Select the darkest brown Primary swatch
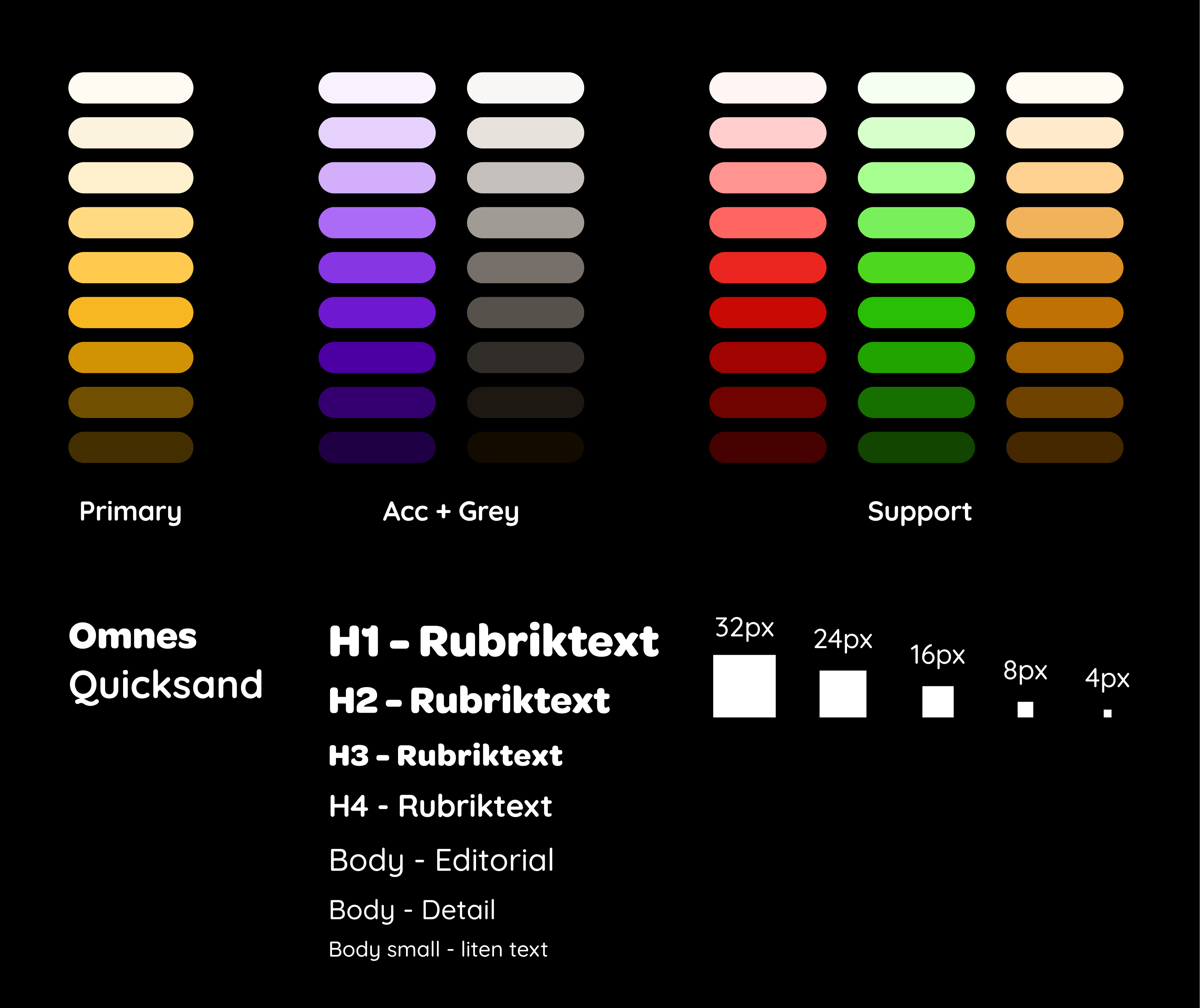Image resolution: width=1200 pixels, height=1008 pixels. (x=131, y=447)
